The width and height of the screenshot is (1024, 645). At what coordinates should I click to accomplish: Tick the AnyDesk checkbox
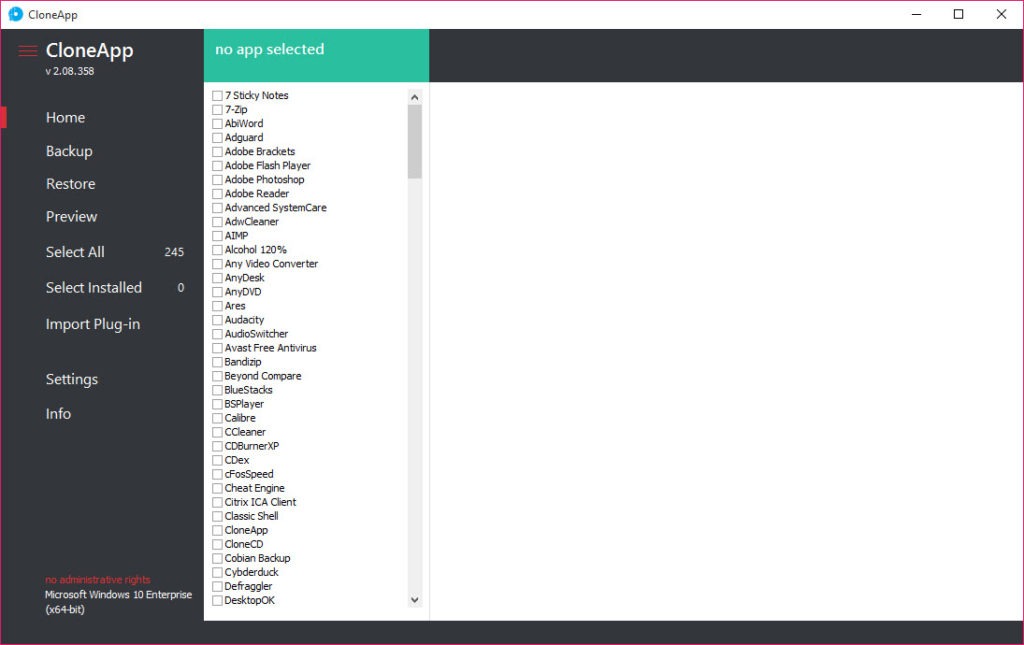(217, 278)
